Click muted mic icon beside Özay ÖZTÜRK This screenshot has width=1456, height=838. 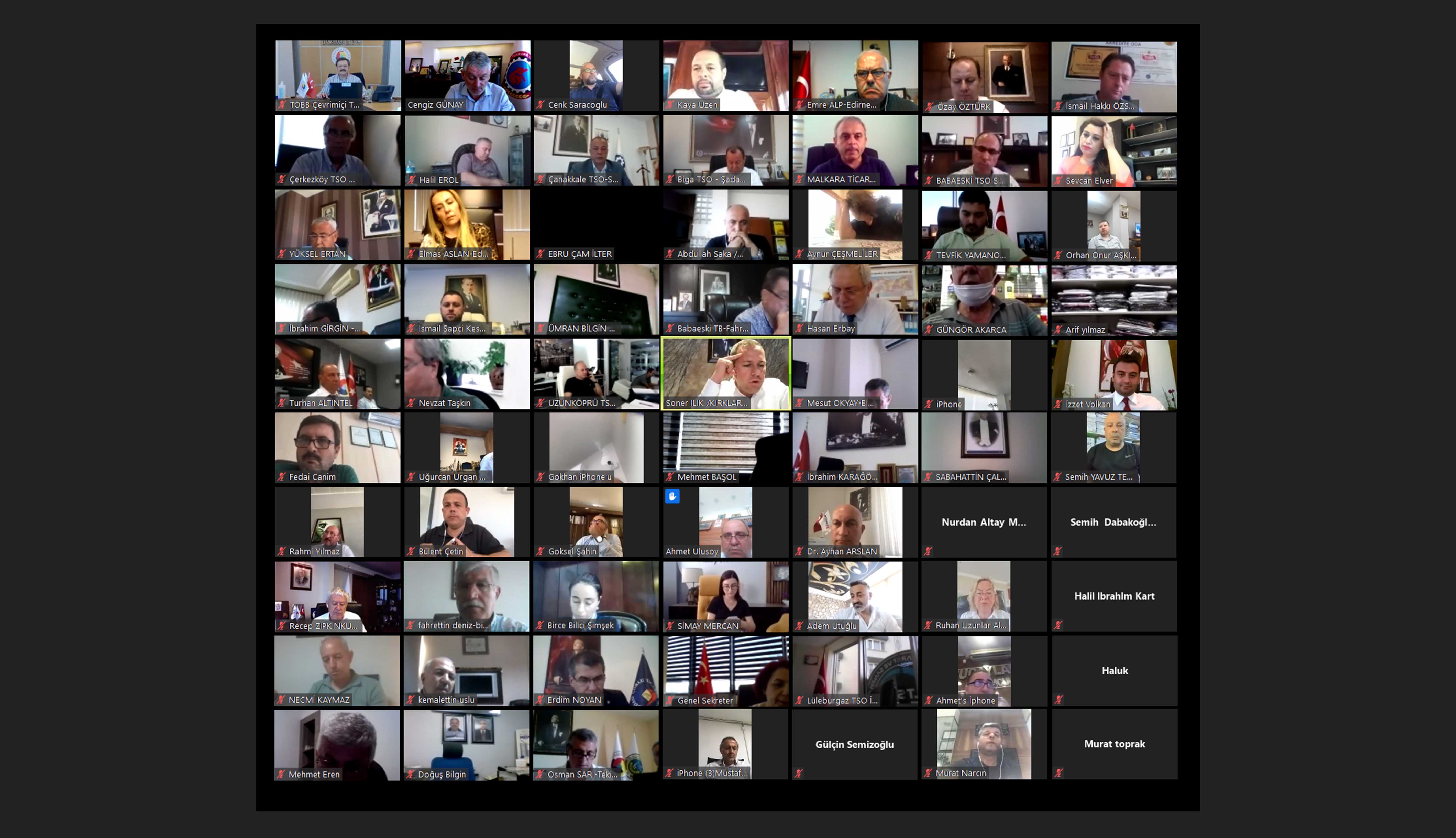point(930,106)
